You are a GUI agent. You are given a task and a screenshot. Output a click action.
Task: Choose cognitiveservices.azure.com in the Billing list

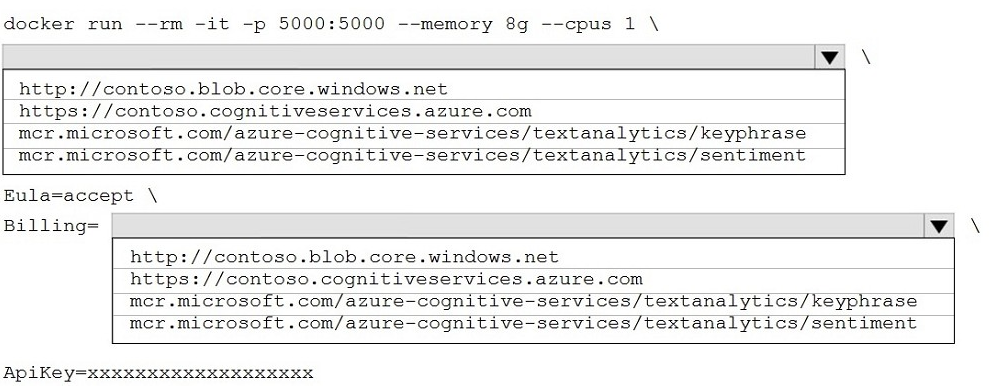click(x=533, y=279)
